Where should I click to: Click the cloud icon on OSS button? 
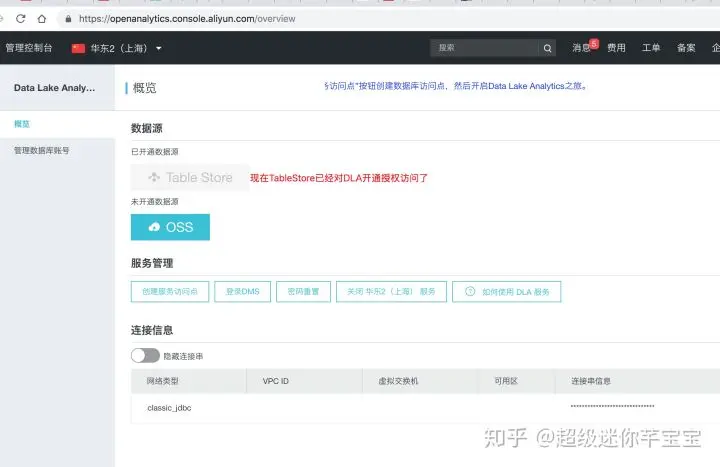[x=154, y=227]
